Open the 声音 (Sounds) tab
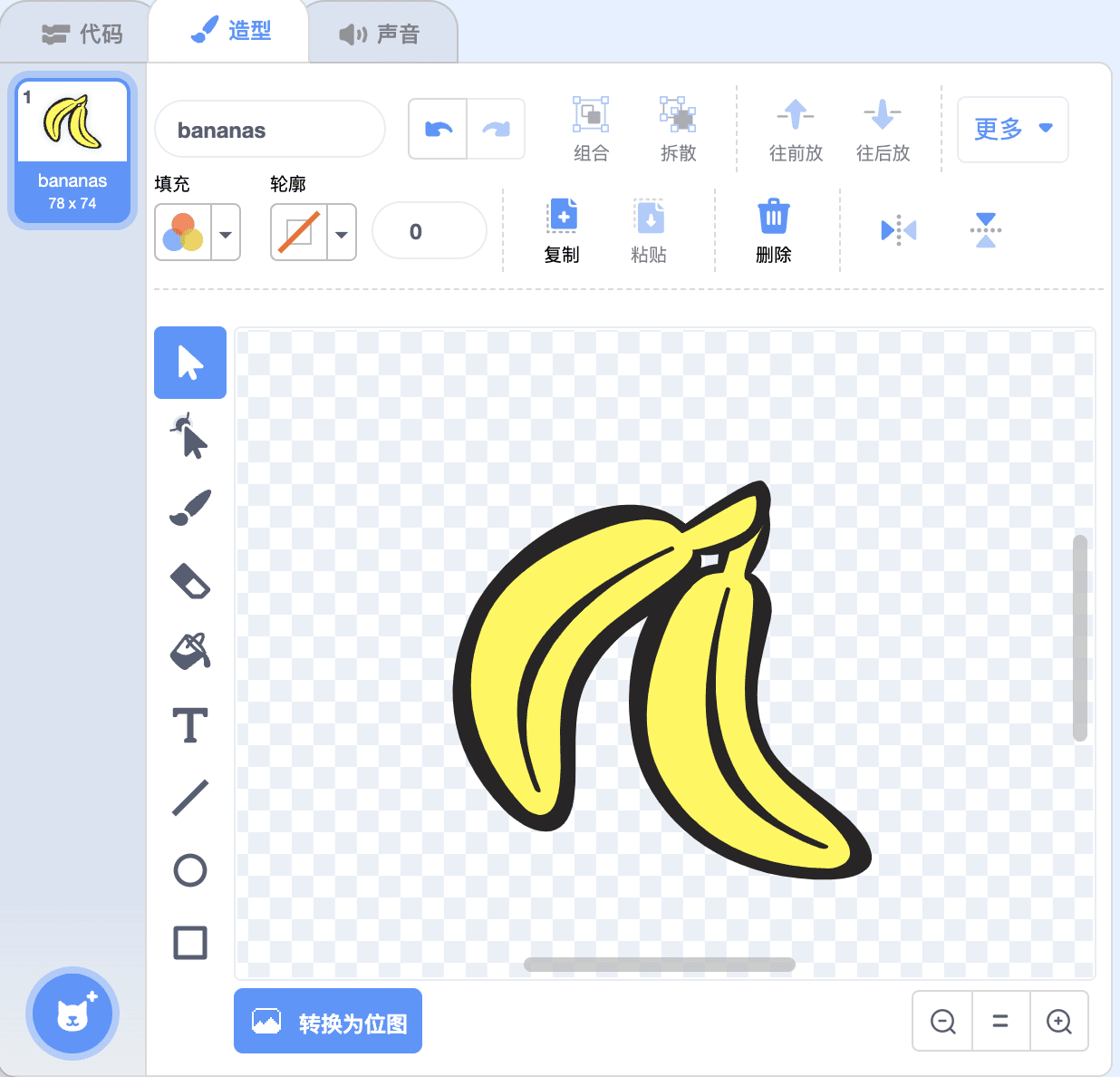Screen dimensions: 1120x1077 [x=380, y=34]
